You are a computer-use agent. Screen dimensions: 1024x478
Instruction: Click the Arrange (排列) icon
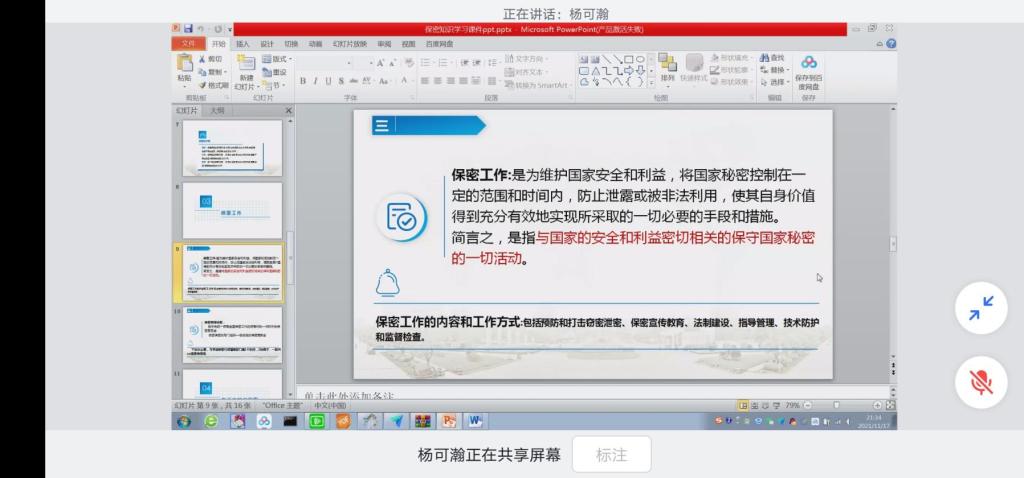click(x=667, y=67)
